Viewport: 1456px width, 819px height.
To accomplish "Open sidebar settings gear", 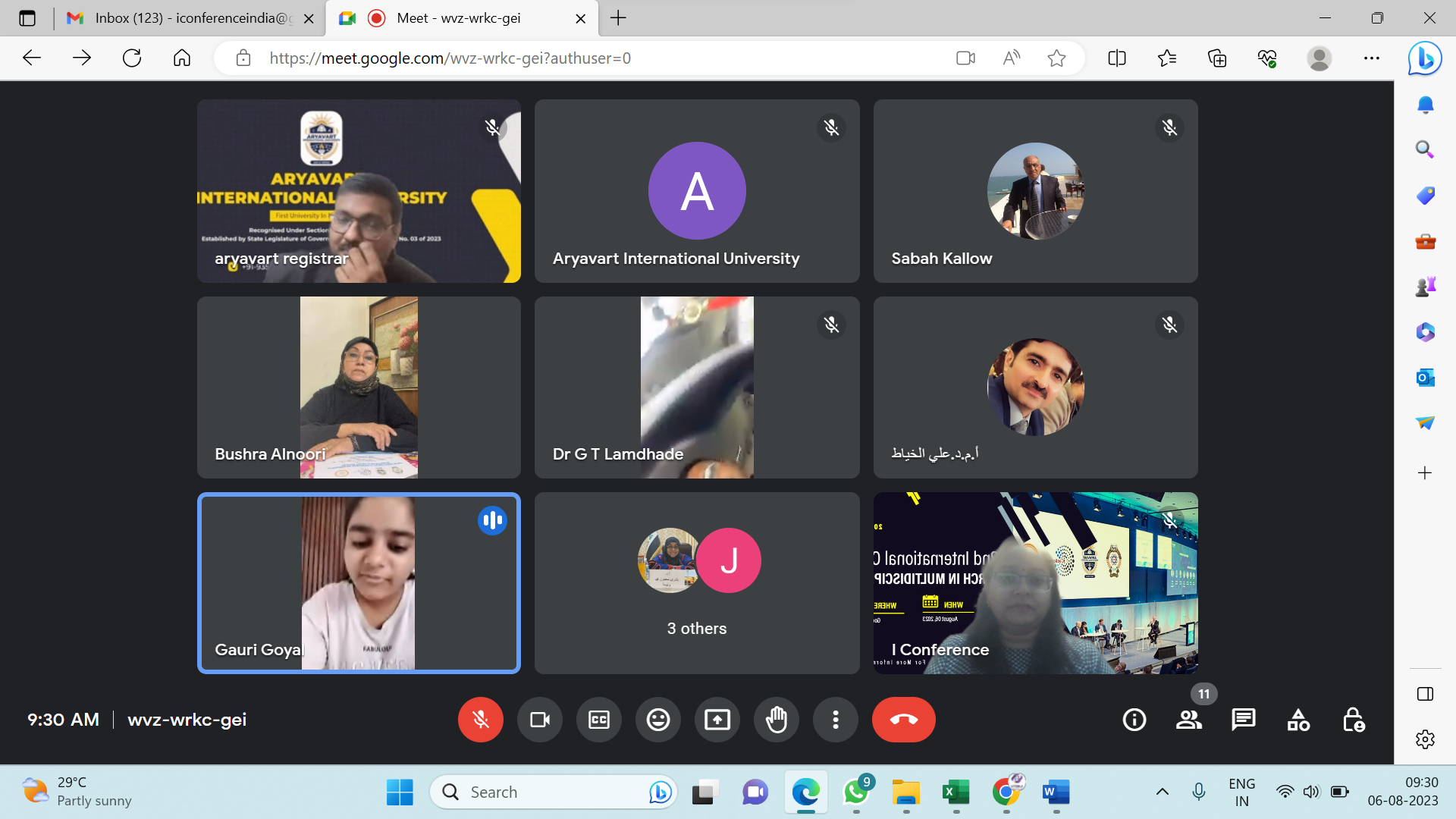I will tap(1425, 739).
